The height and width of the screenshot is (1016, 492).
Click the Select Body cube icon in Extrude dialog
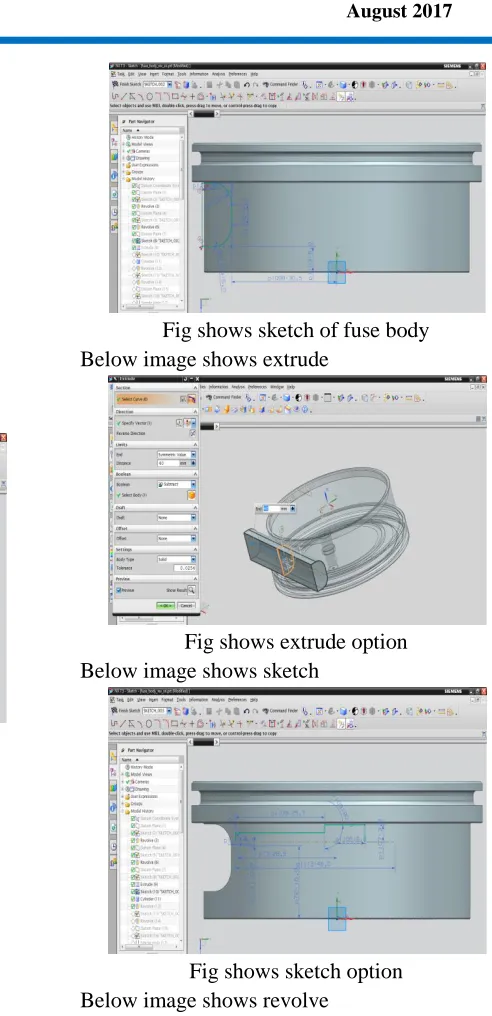(192, 495)
